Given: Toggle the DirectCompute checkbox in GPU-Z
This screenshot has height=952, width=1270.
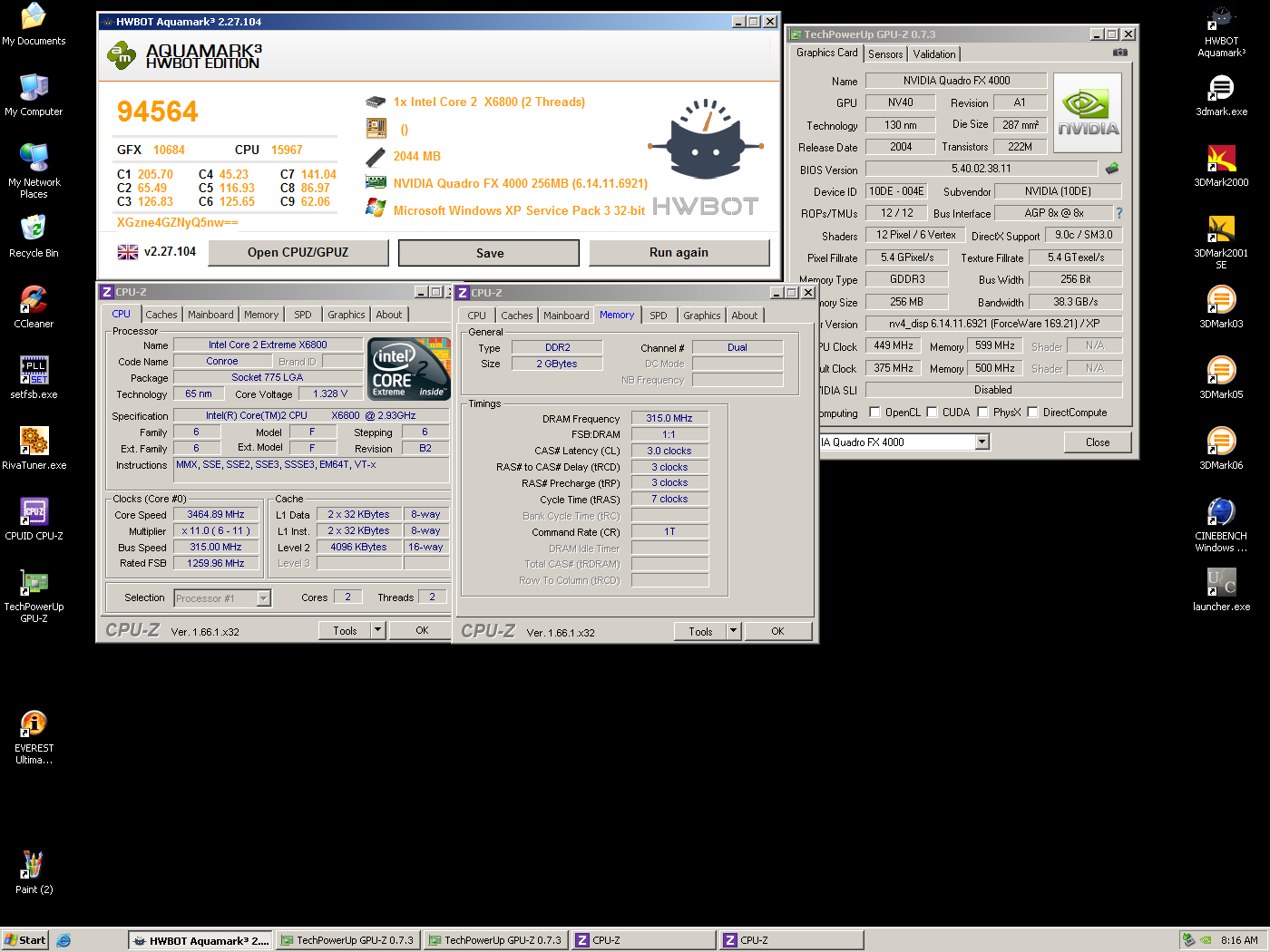Looking at the screenshot, I should 1032,412.
